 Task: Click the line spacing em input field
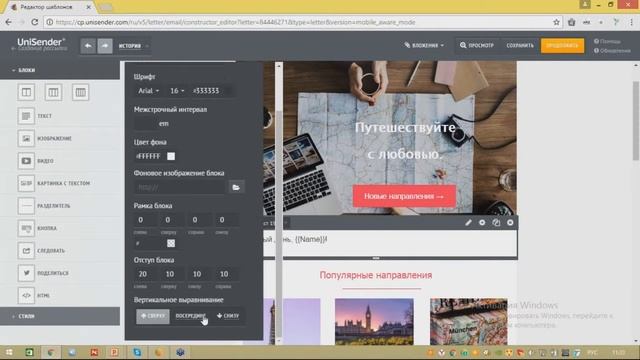point(145,123)
